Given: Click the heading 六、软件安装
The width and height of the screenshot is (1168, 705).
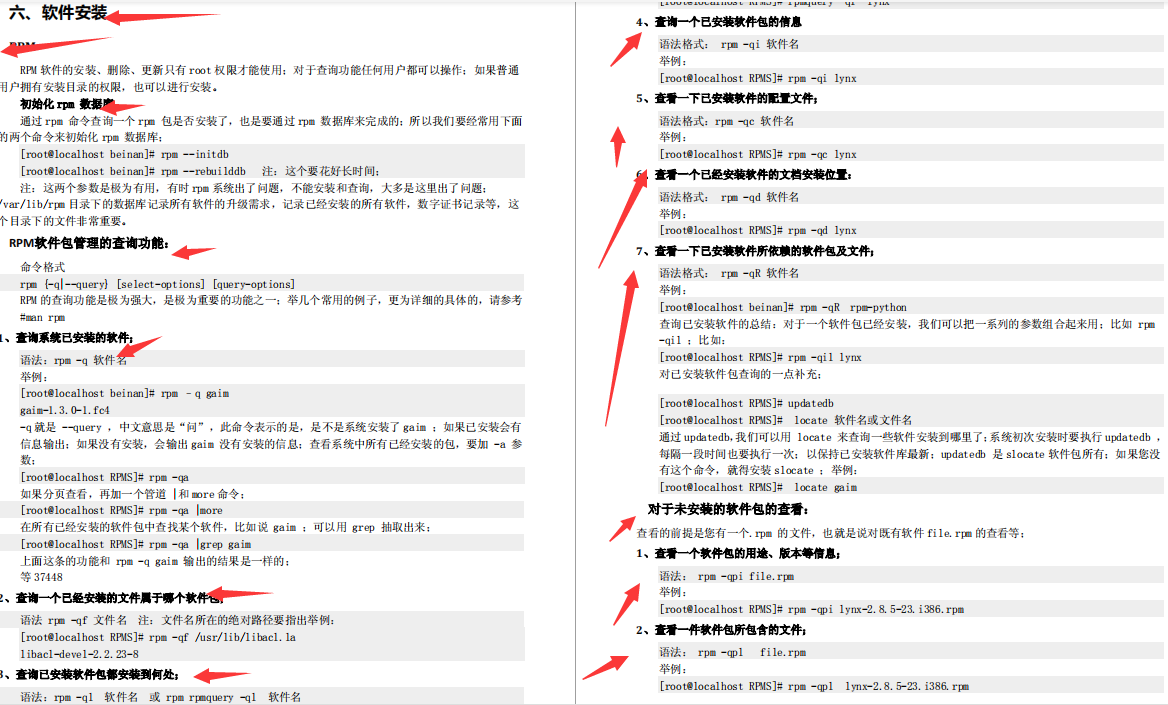Looking at the screenshot, I should pyautogui.click(x=58, y=13).
